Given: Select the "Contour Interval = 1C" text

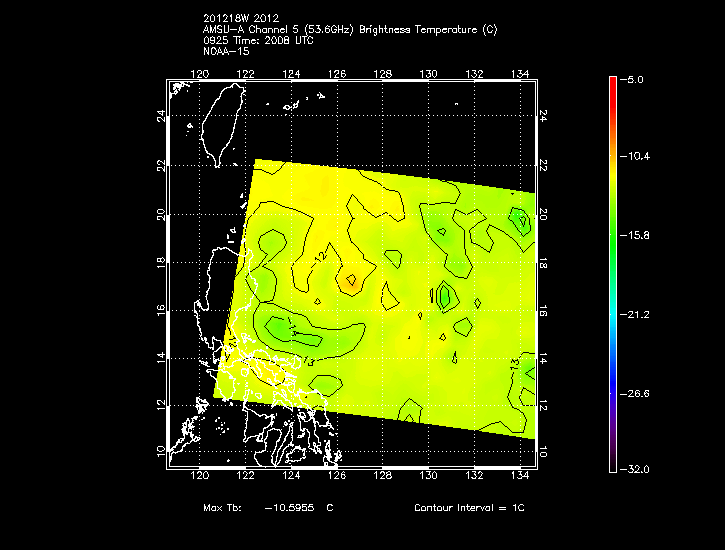Looking at the screenshot, I should [469, 508].
